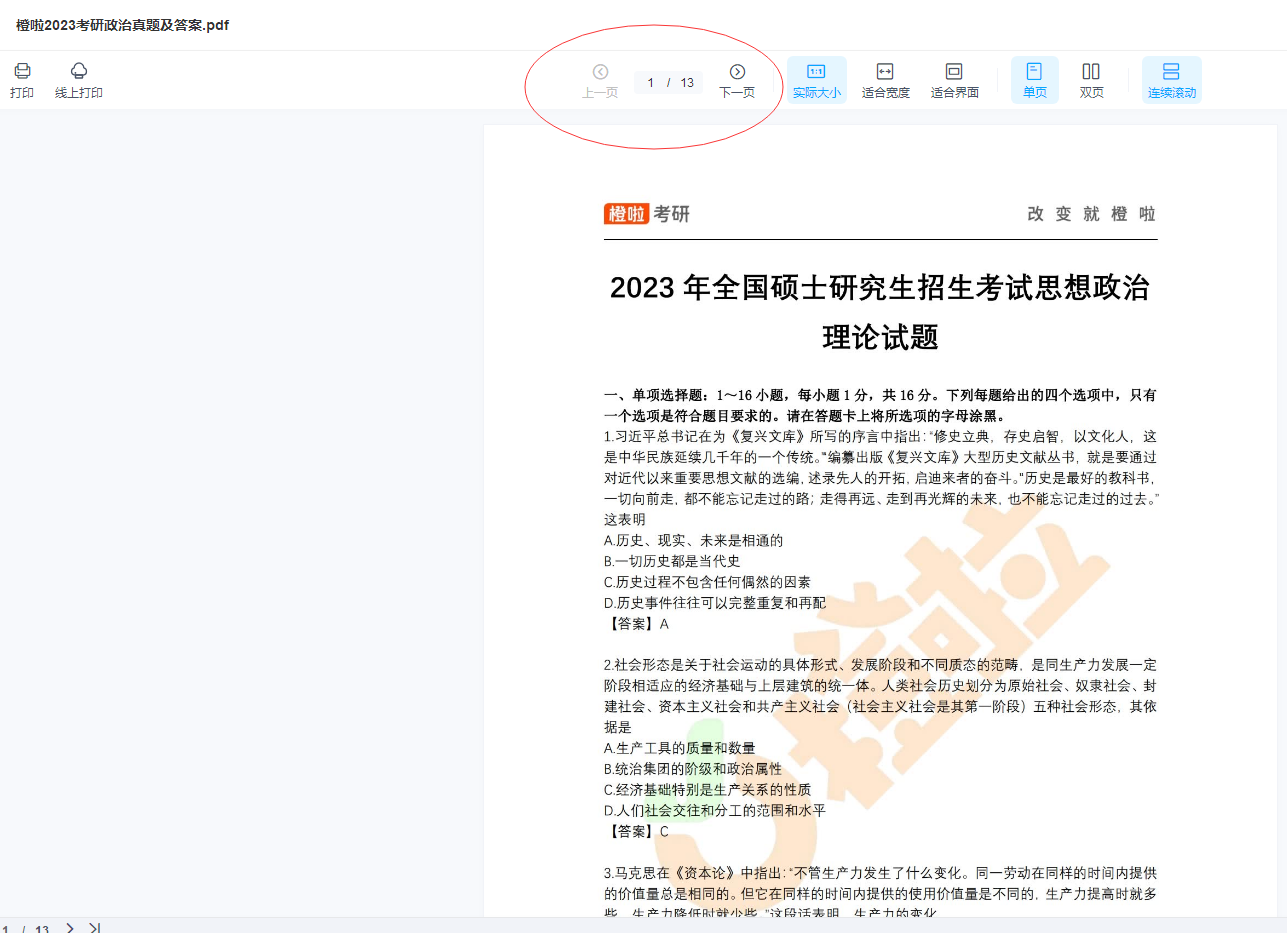Click 改变就橙啦 slogan in page header
This screenshot has width=1287, height=933.
click(x=1091, y=214)
